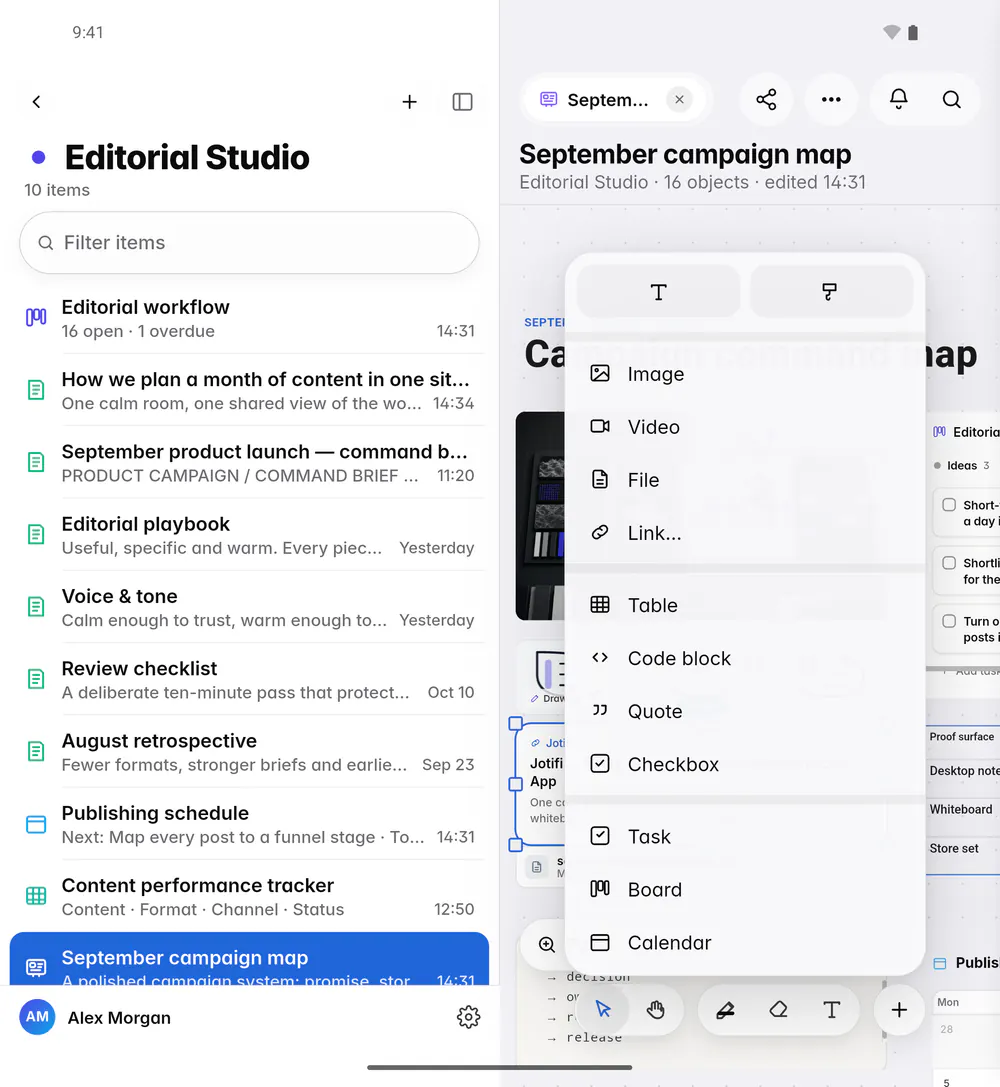Select the September campaign map item
Image resolution: width=1000 pixels, height=1087 pixels.
249,959
